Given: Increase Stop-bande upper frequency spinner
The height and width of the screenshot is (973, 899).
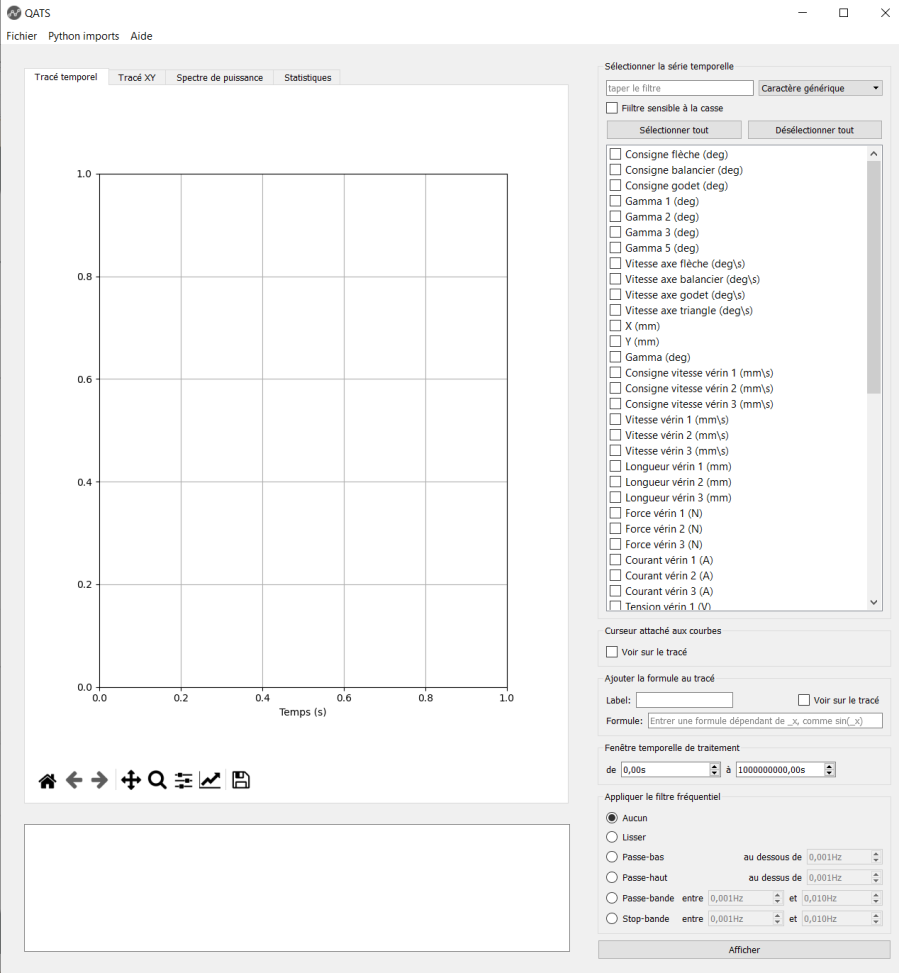Looking at the screenshot, I should click(876, 915).
